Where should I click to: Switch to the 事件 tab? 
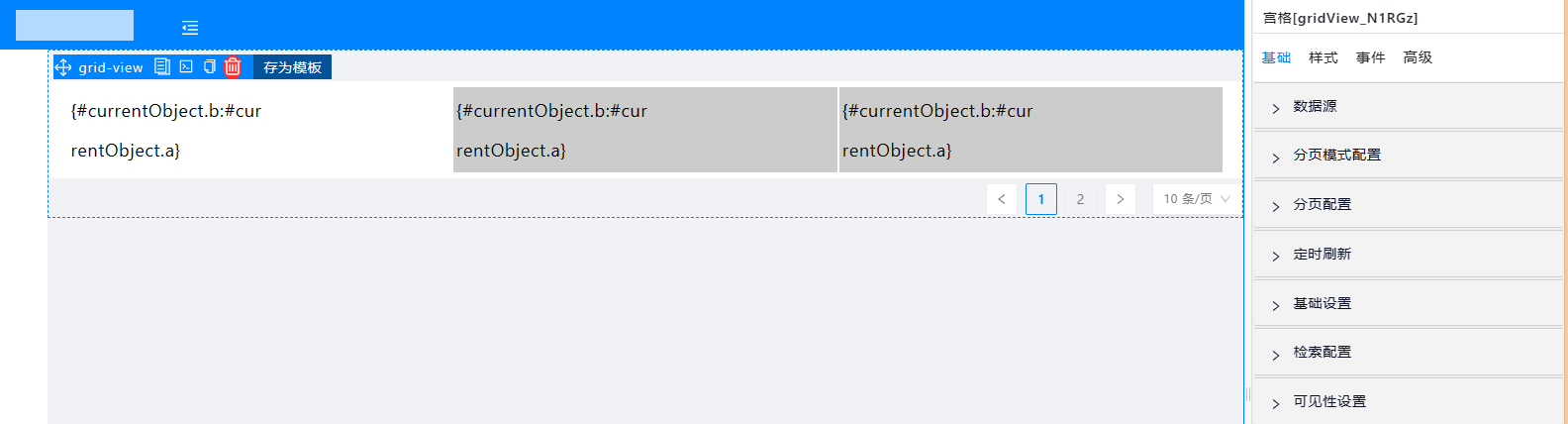[1371, 57]
